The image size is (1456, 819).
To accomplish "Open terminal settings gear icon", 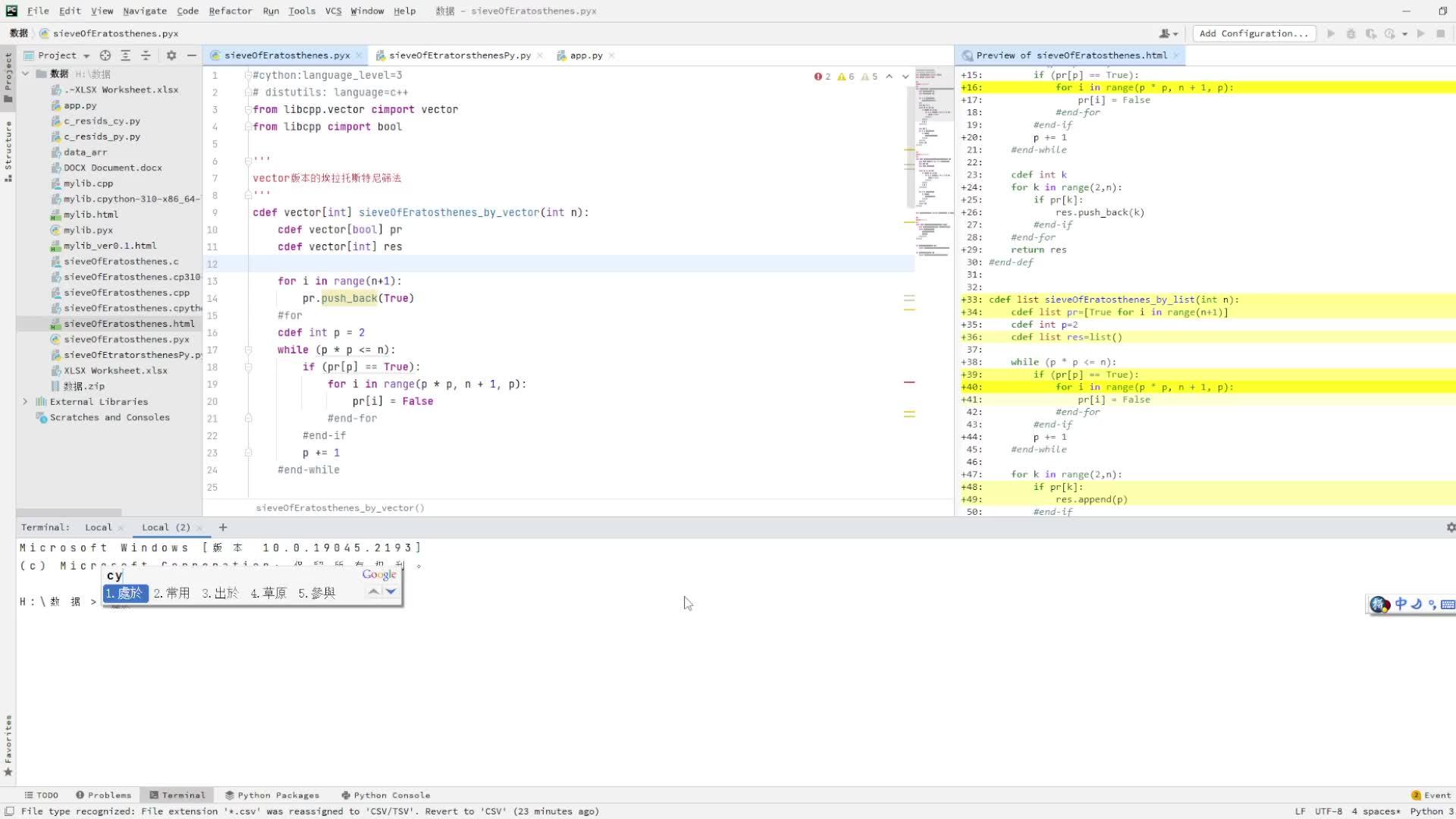I will [x=1450, y=527].
